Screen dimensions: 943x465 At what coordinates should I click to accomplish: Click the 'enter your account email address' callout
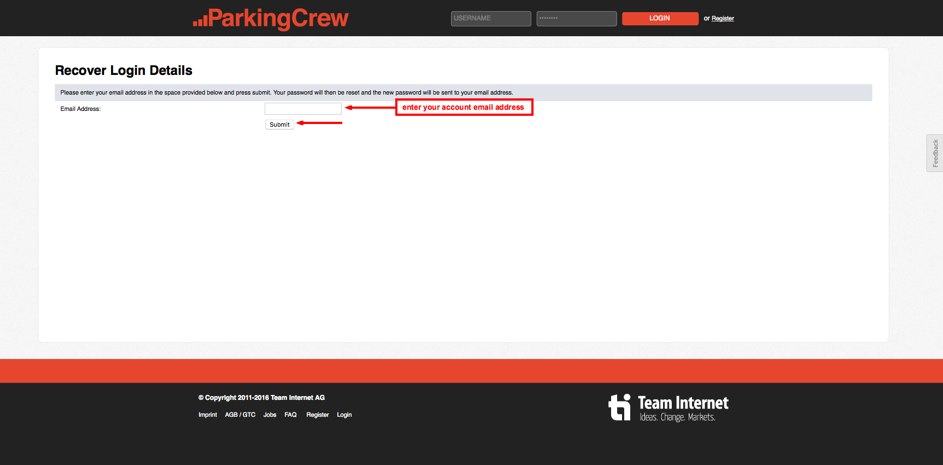tap(463, 107)
